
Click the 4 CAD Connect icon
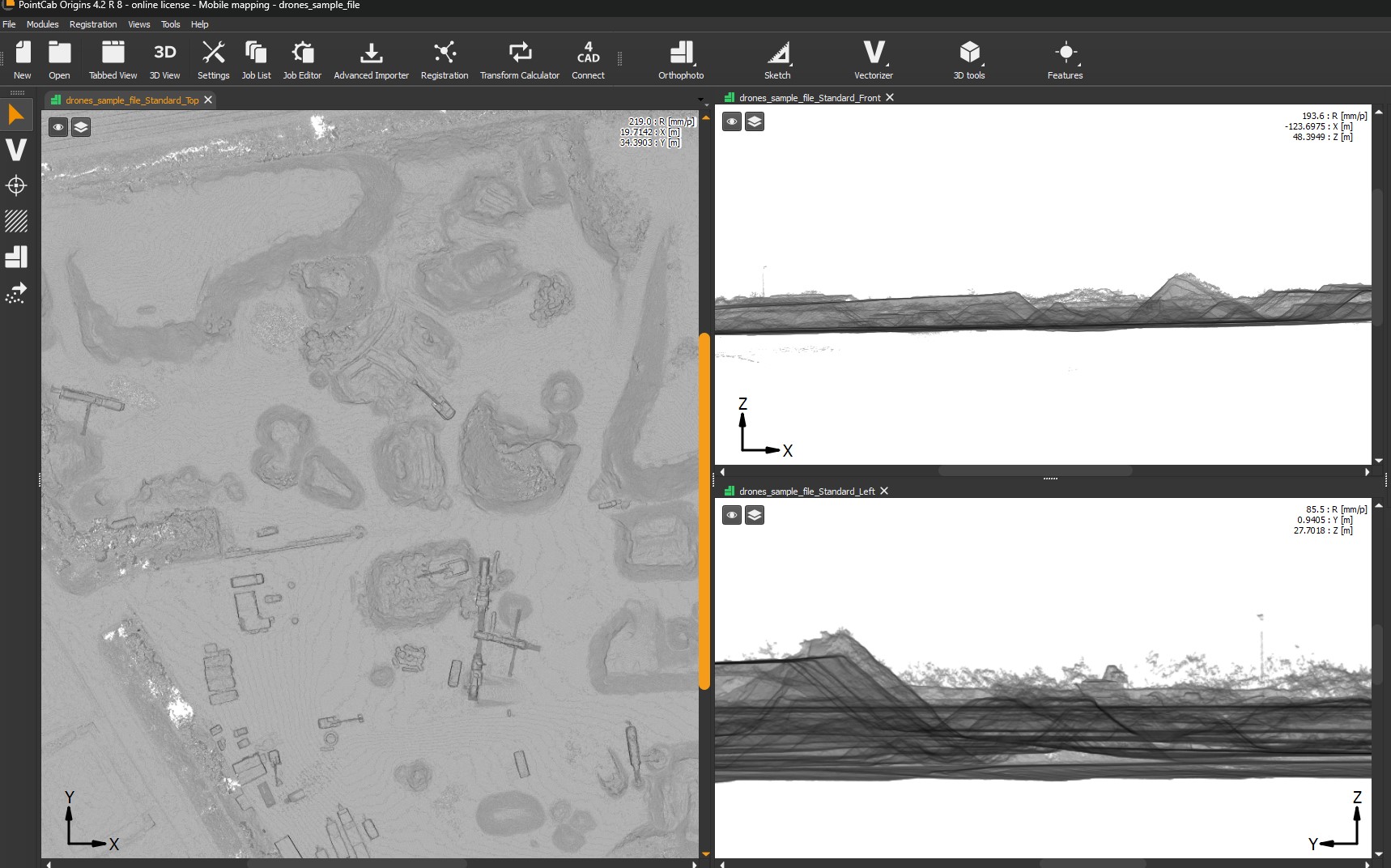coord(588,61)
